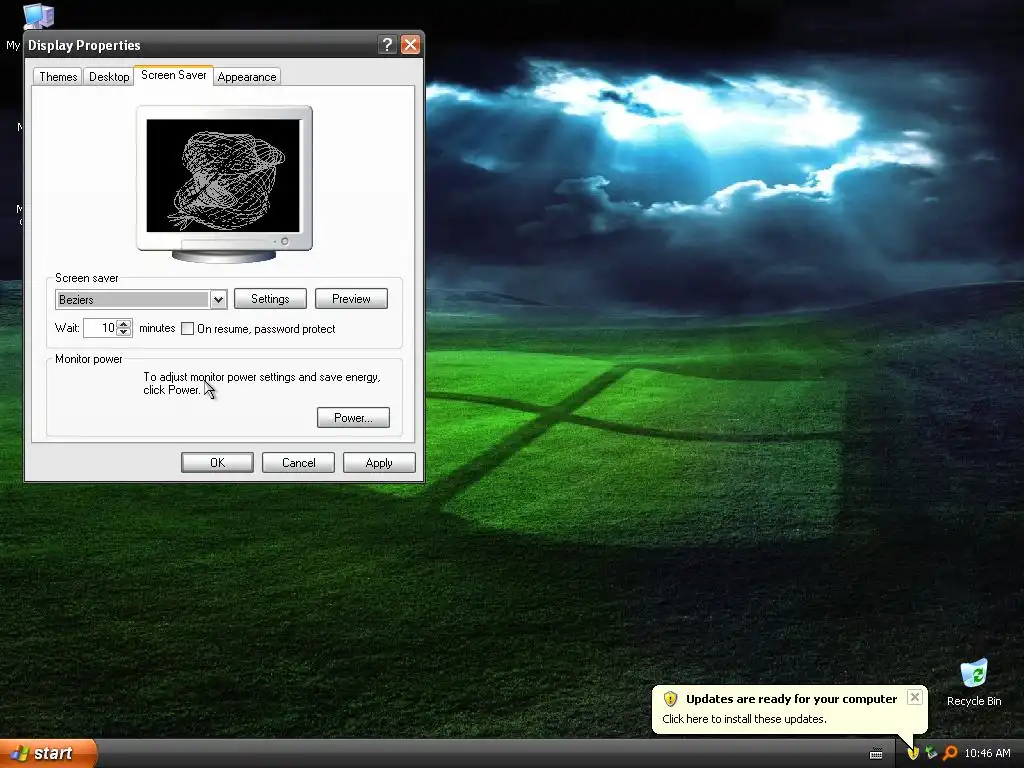Open screen saver Settings
1024x768 pixels.
[x=270, y=298]
